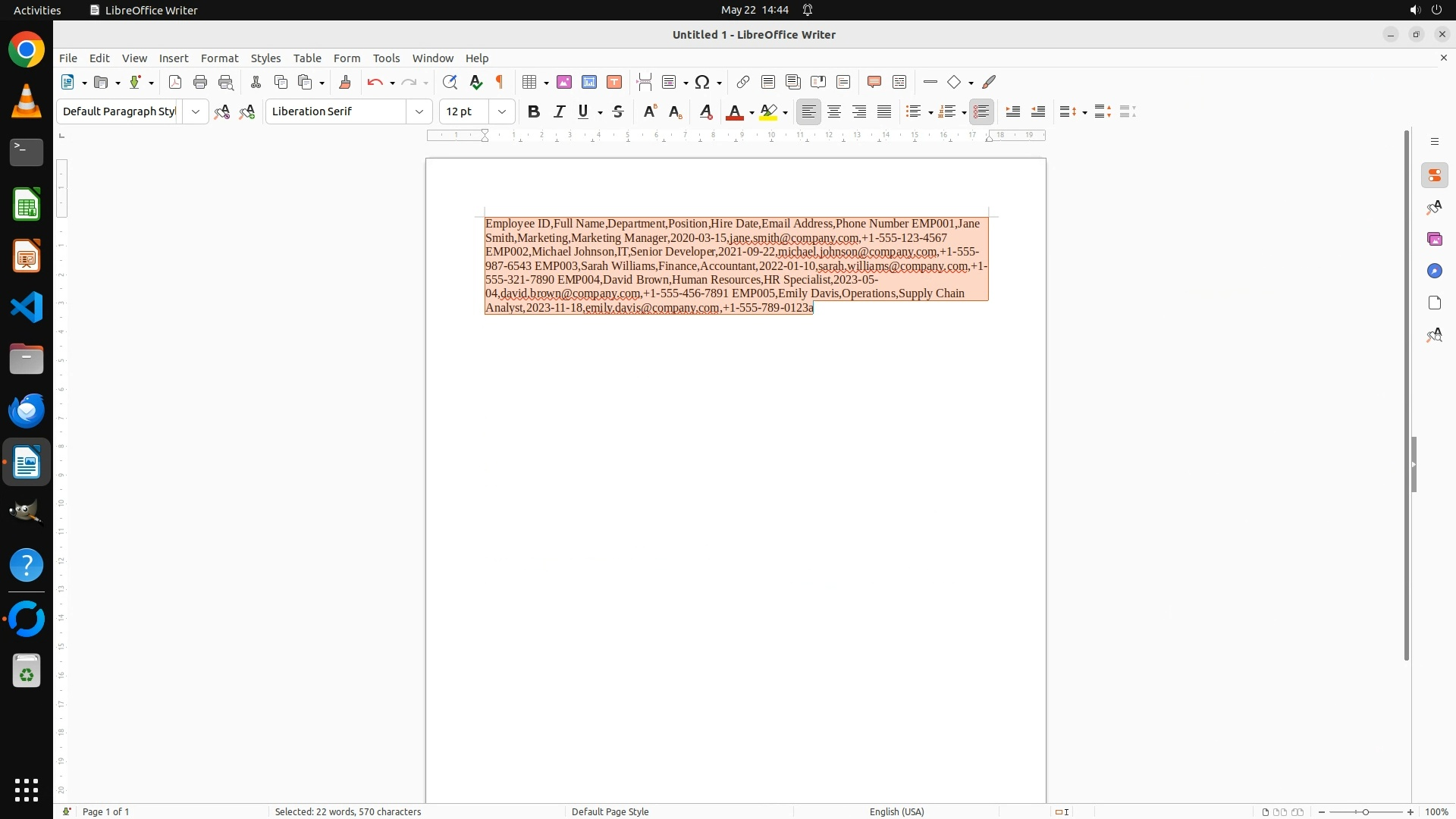Toggle formatting marks display
The width and height of the screenshot is (1456, 819).
(x=500, y=83)
